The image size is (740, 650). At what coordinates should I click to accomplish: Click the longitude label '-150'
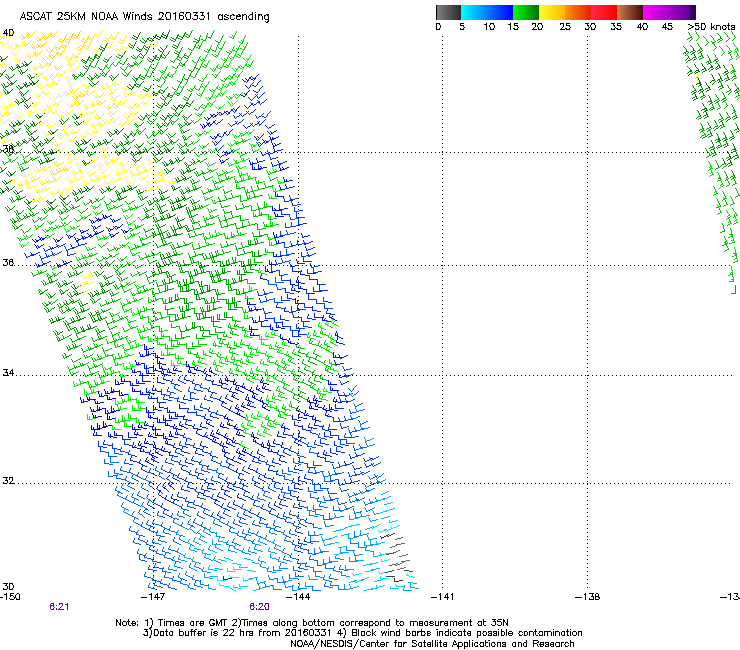(x=10, y=597)
